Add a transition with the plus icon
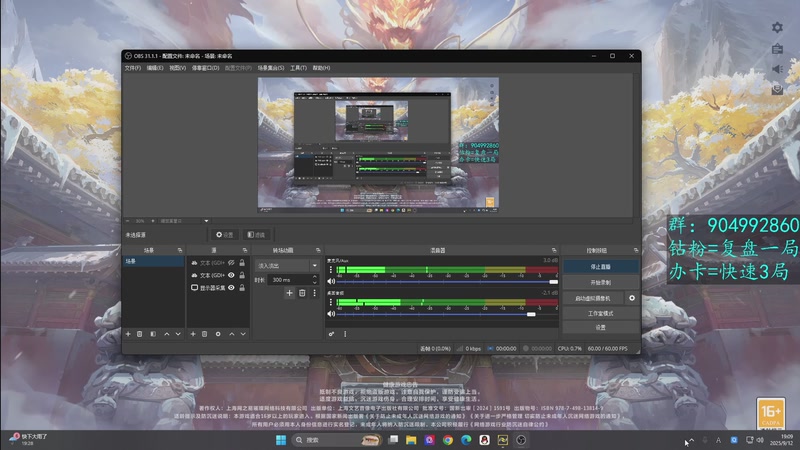The height and width of the screenshot is (450, 800). click(x=289, y=293)
